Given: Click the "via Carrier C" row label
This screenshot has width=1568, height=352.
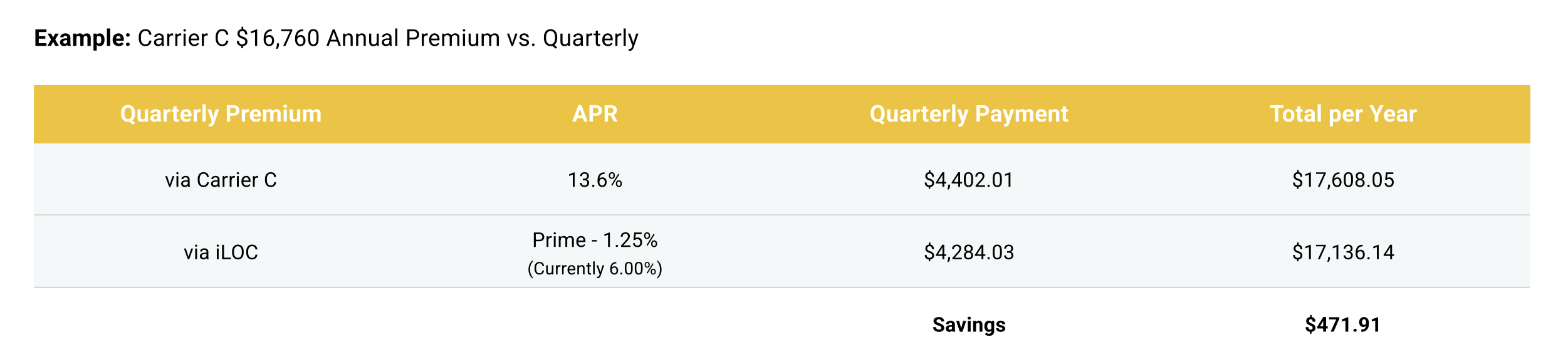Looking at the screenshot, I should point(221,180).
